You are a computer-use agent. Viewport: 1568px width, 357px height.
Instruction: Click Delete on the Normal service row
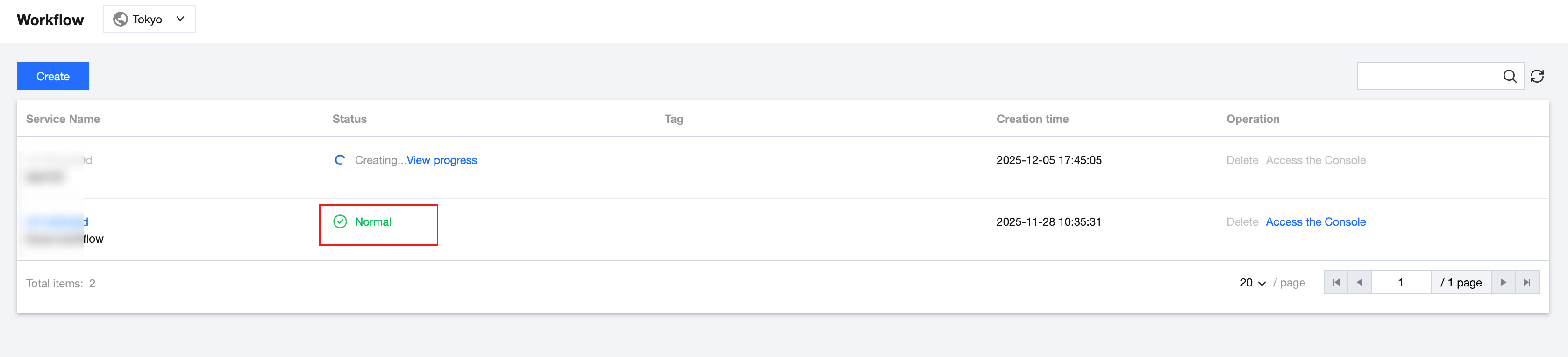[x=1242, y=222]
